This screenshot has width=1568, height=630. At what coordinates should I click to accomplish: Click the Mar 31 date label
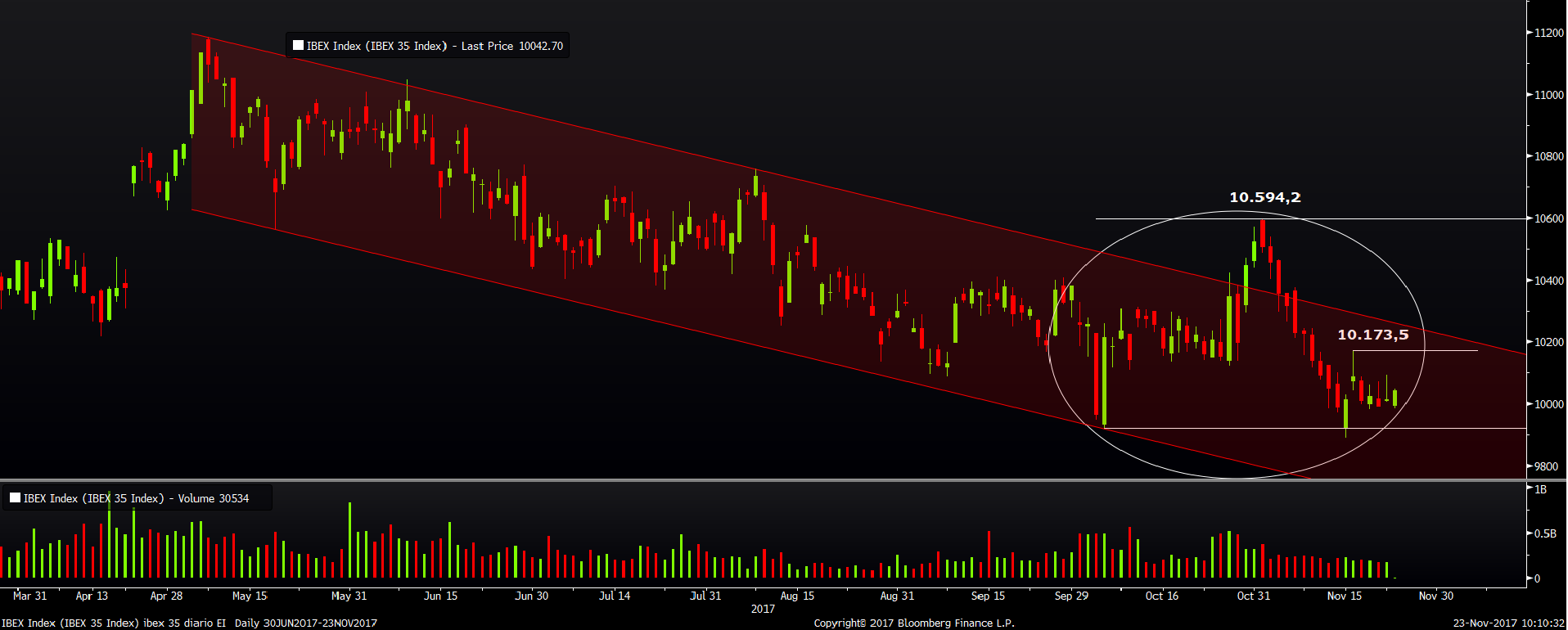point(30,596)
